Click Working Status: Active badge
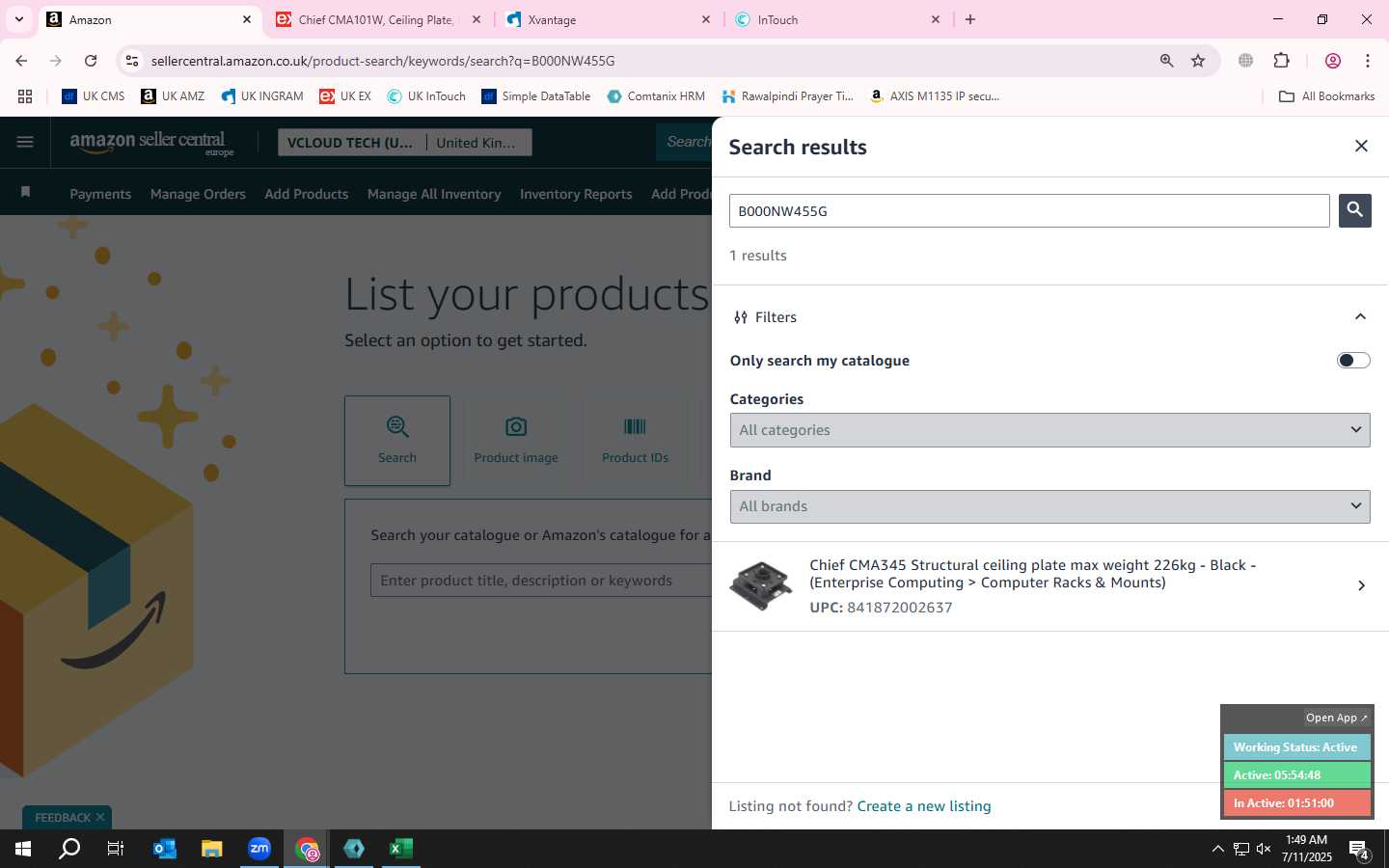The height and width of the screenshot is (868, 1389). tap(1296, 747)
